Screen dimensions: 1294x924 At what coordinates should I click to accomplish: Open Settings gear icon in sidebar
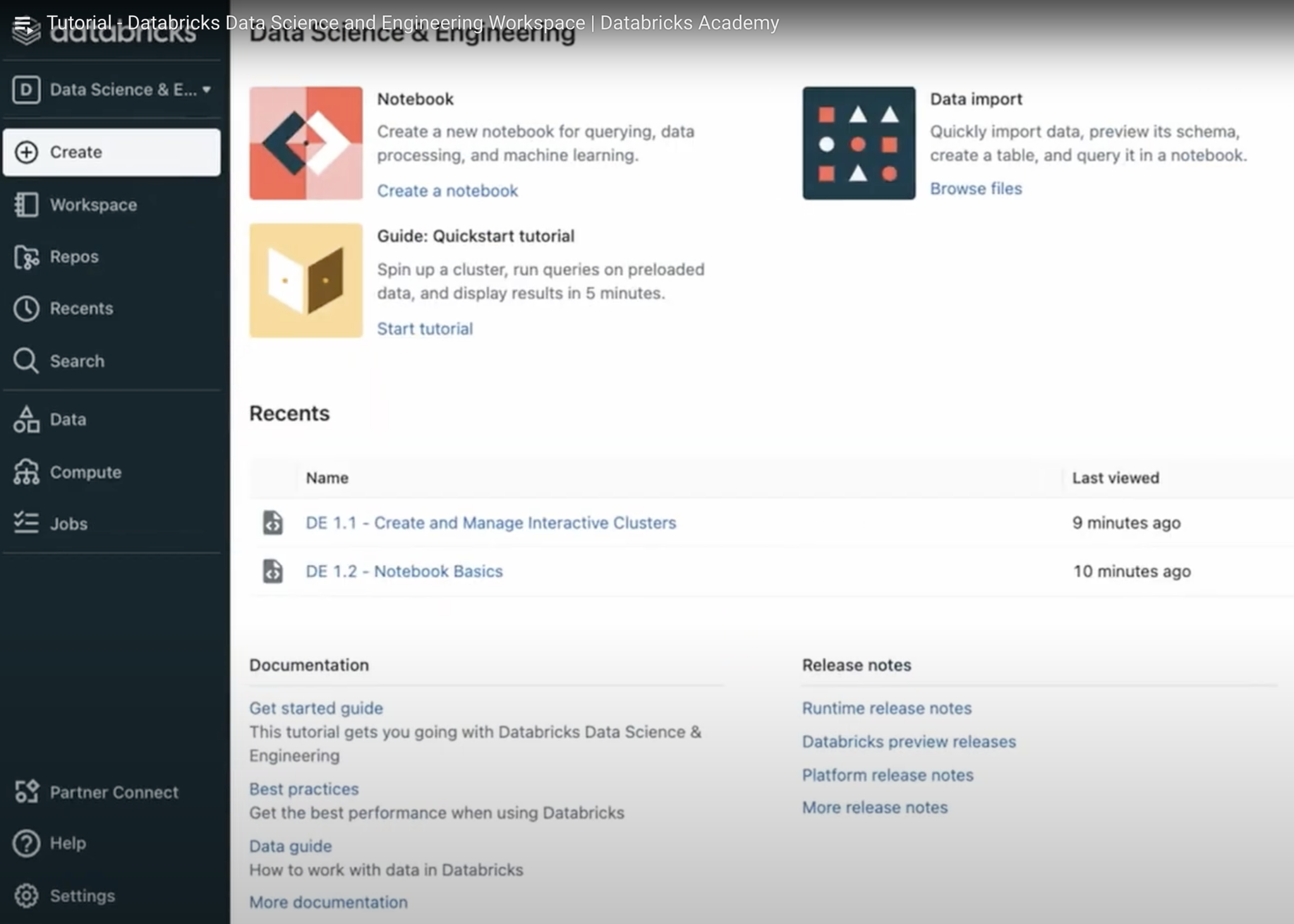tap(26, 896)
